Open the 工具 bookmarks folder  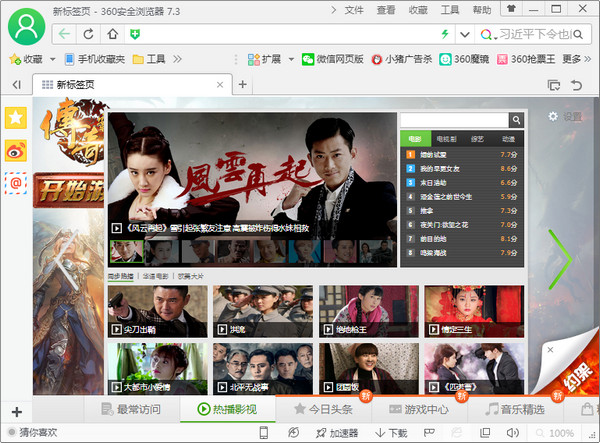coord(149,59)
